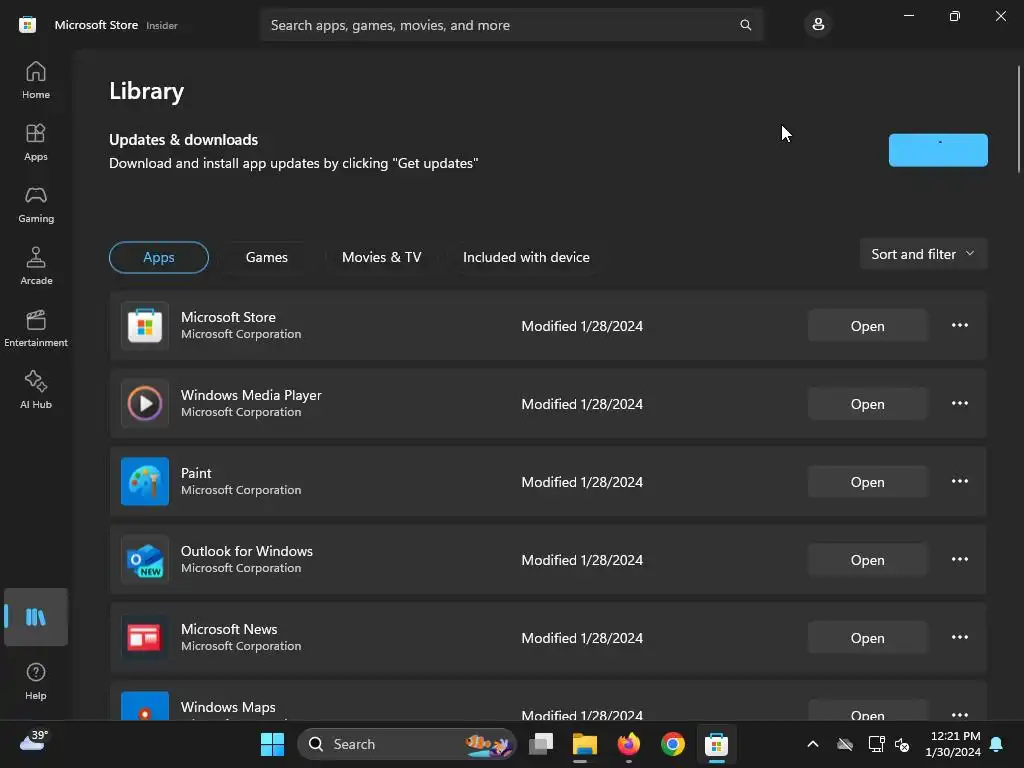Open Outlook for Windows
This screenshot has width=1024, height=768.
867,560
